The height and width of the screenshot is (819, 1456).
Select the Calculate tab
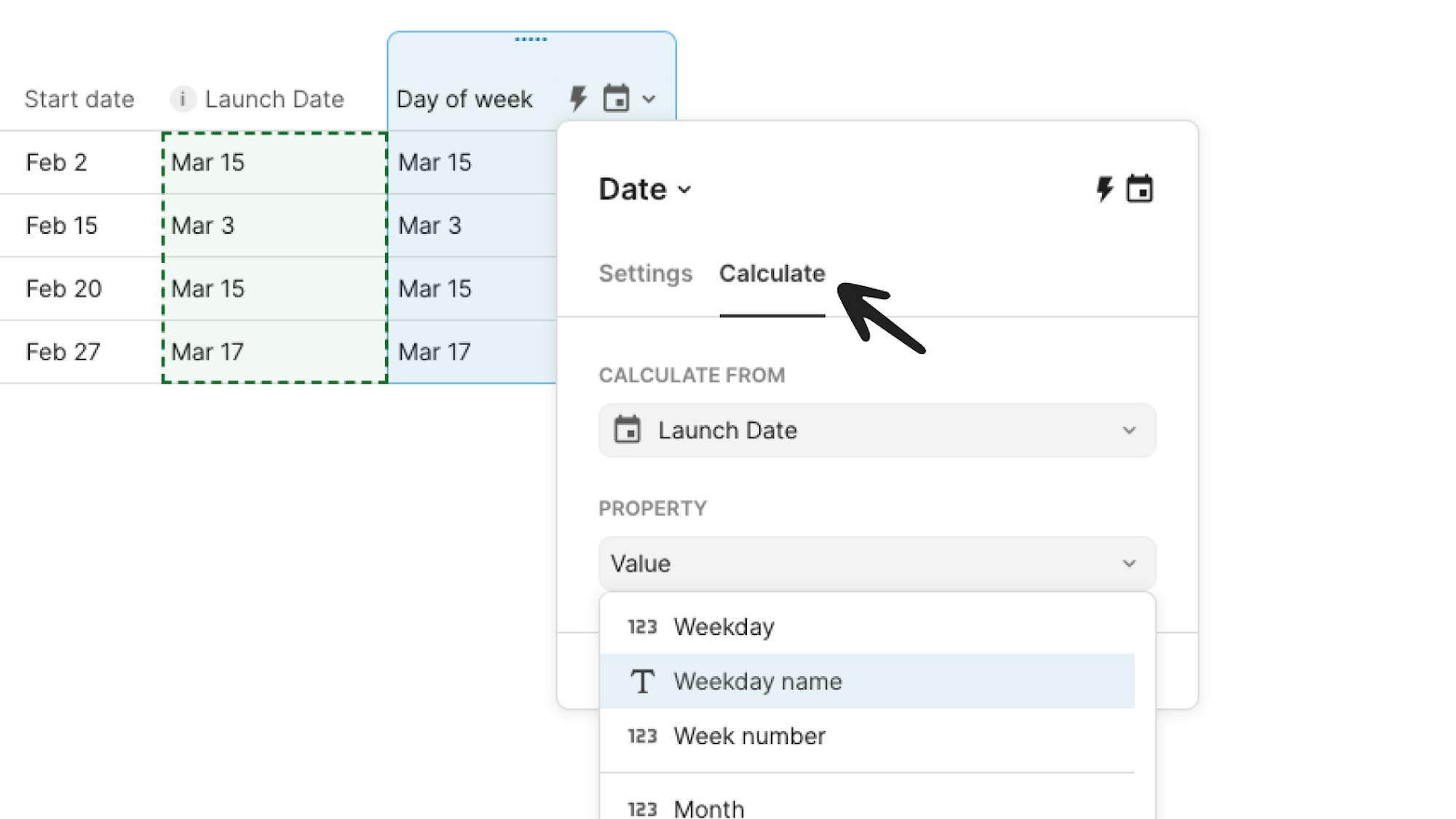coord(772,274)
